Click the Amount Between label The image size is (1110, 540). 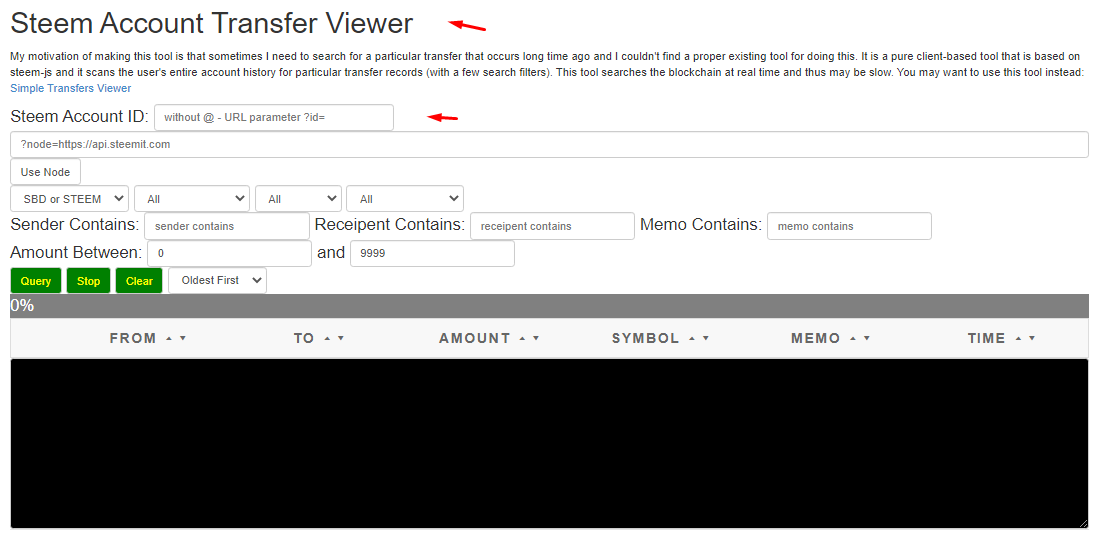[76, 253]
